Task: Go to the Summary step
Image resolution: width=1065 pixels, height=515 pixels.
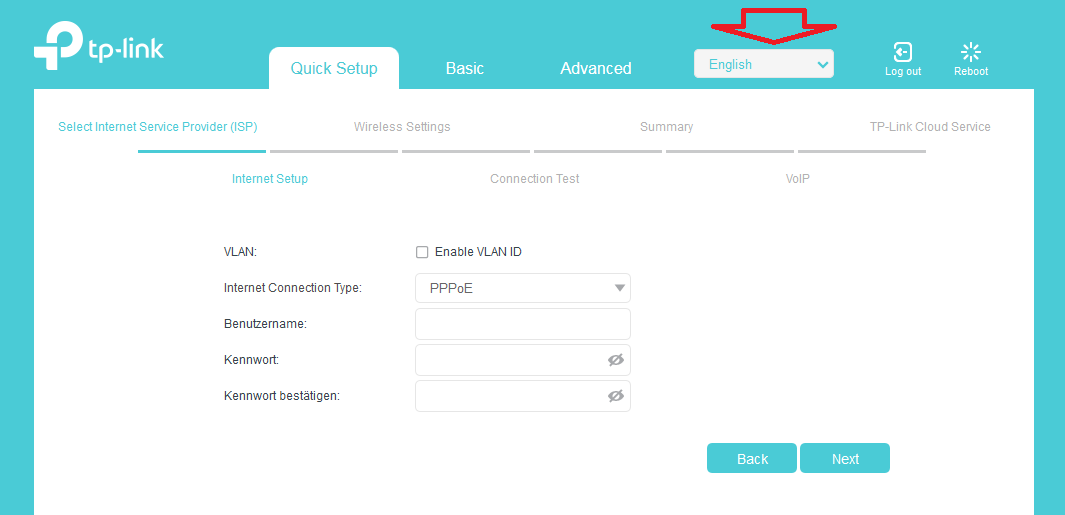Action: click(x=666, y=127)
